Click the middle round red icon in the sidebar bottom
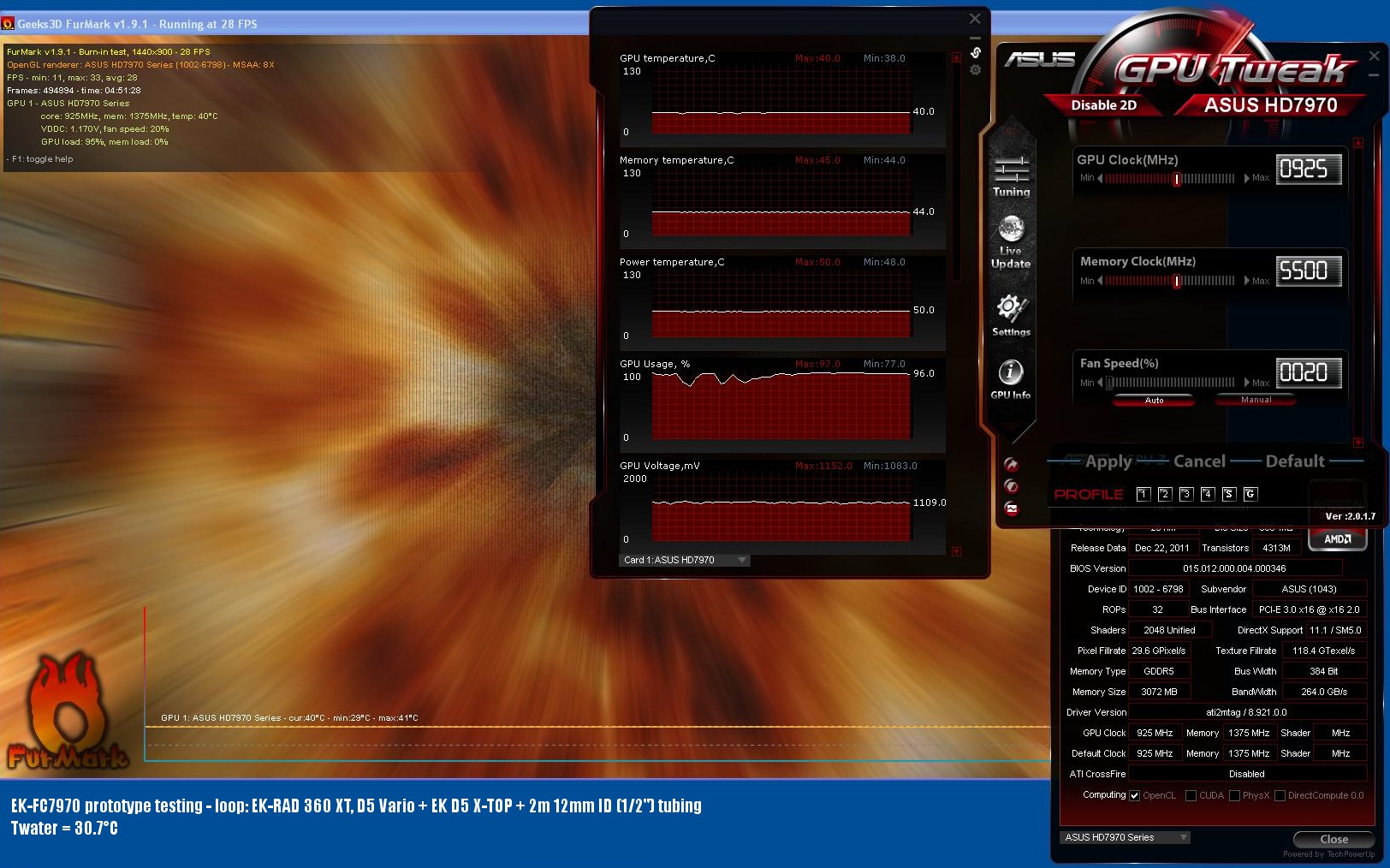Image resolution: width=1390 pixels, height=868 pixels. point(1011,486)
